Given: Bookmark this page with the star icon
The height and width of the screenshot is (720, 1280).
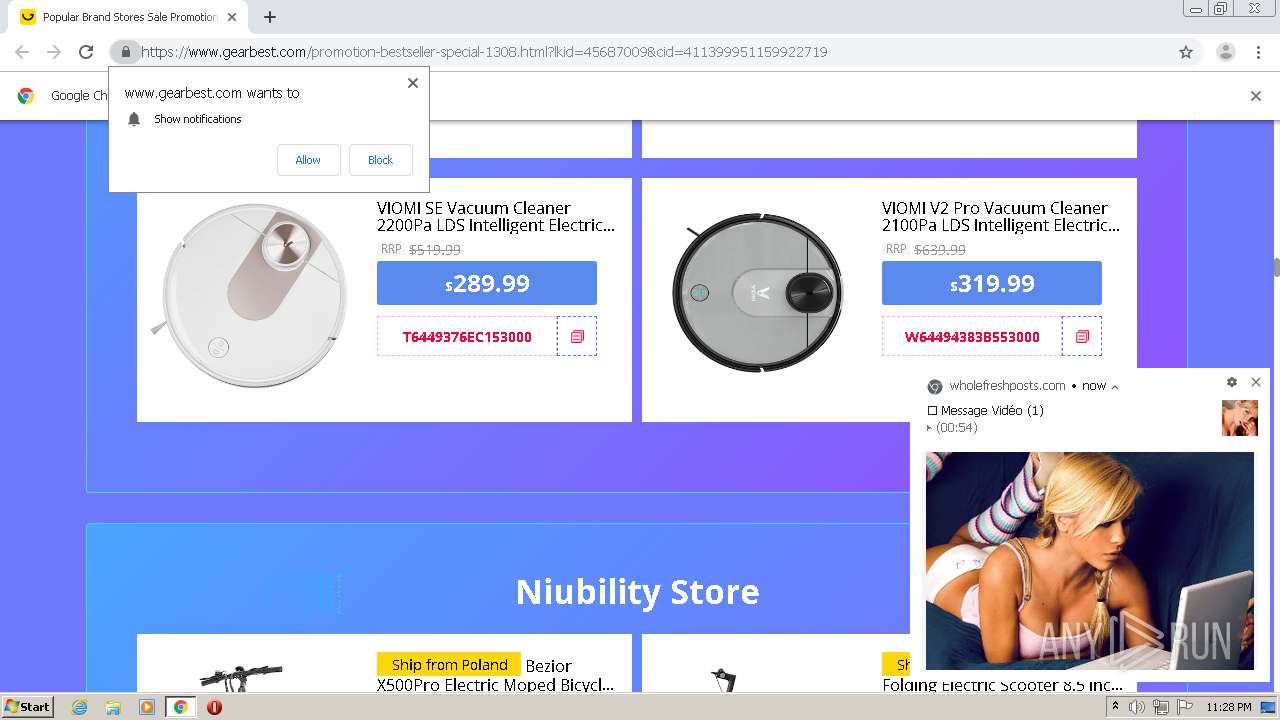Looking at the screenshot, I should [1186, 52].
